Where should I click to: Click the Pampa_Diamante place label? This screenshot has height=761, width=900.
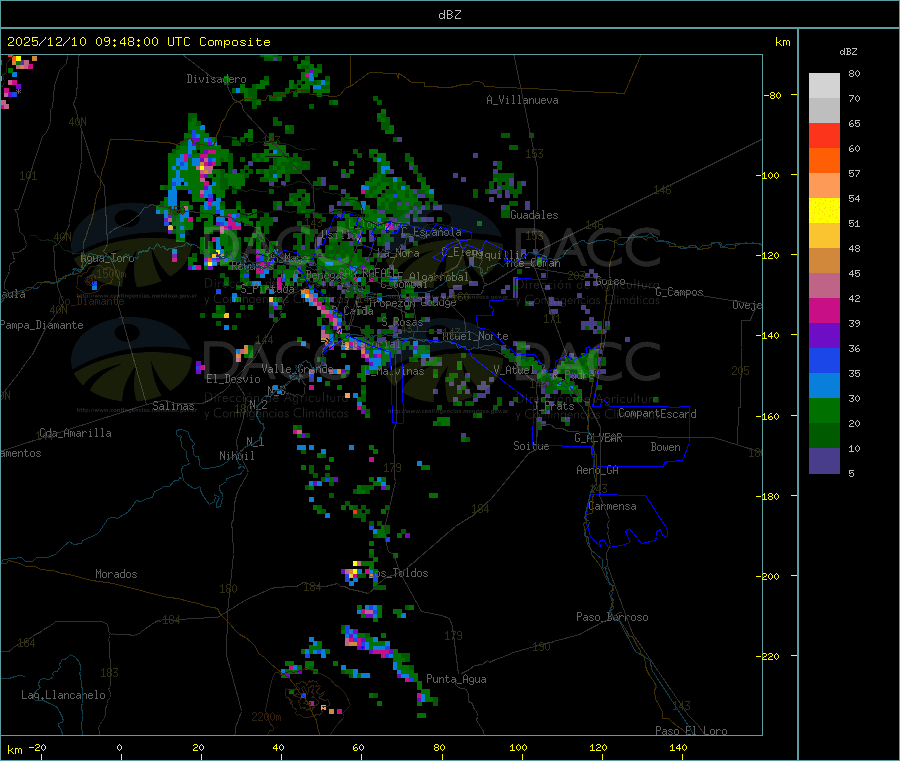(42, 325)
